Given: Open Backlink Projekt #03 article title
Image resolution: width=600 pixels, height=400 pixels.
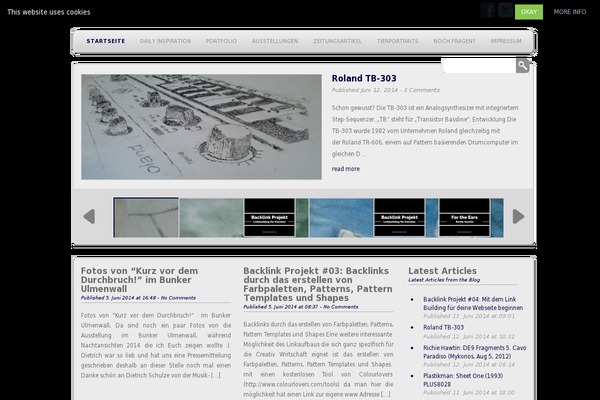Looking at the screenshot, I should [x=318, y=284].
